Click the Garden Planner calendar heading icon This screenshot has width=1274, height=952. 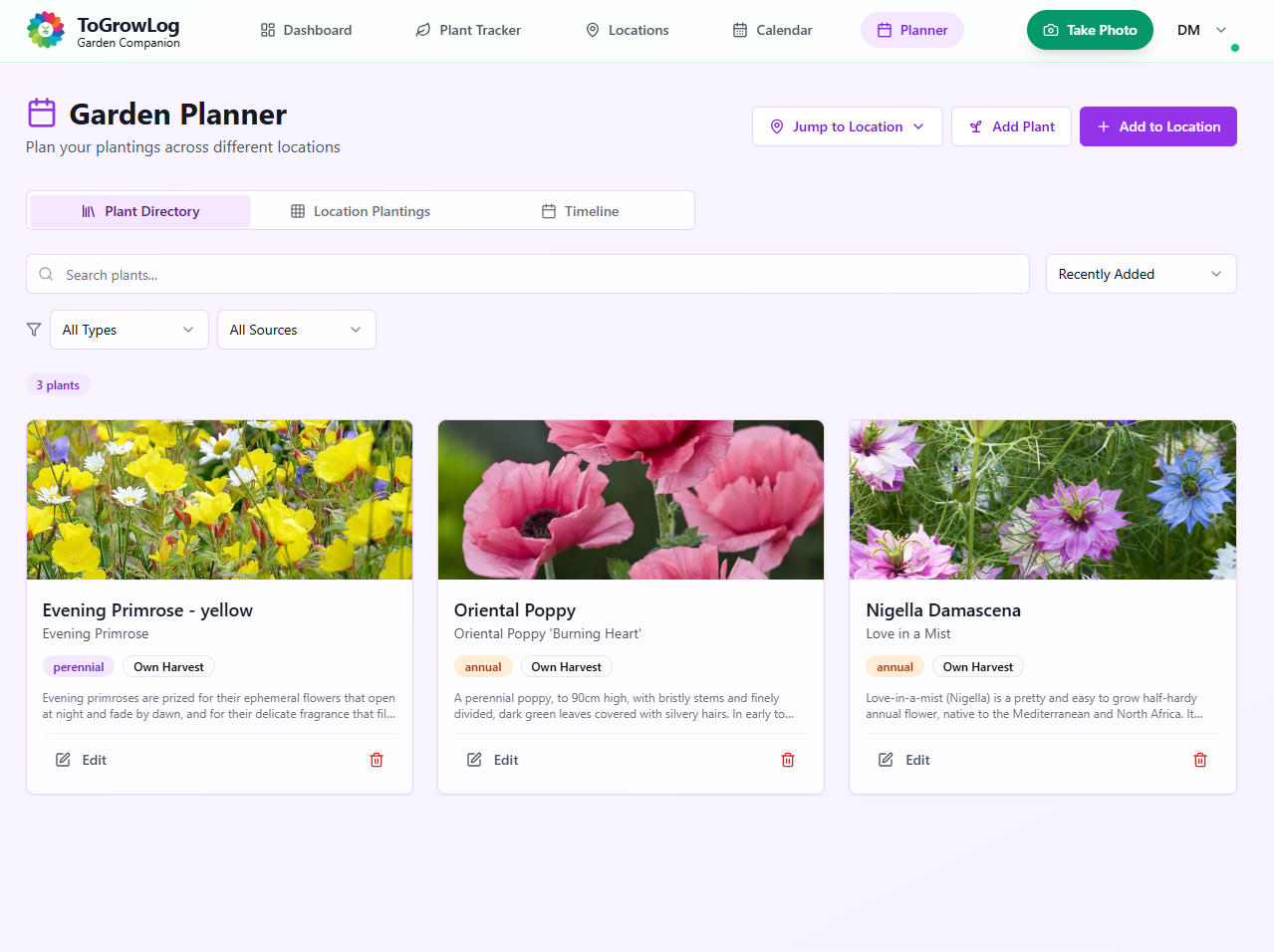[x=42, y=114]
